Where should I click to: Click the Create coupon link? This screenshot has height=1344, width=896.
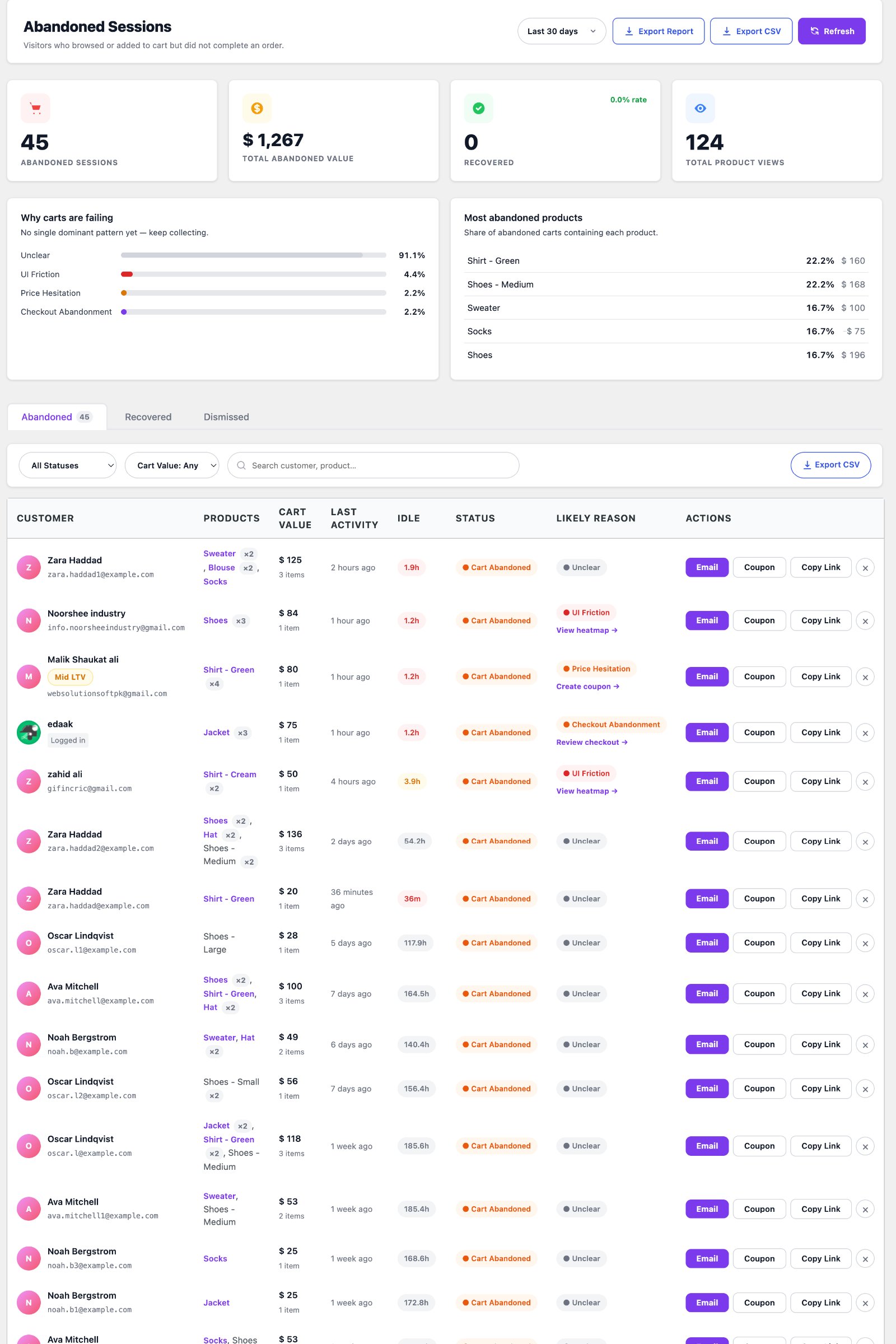tap(588, 687)
